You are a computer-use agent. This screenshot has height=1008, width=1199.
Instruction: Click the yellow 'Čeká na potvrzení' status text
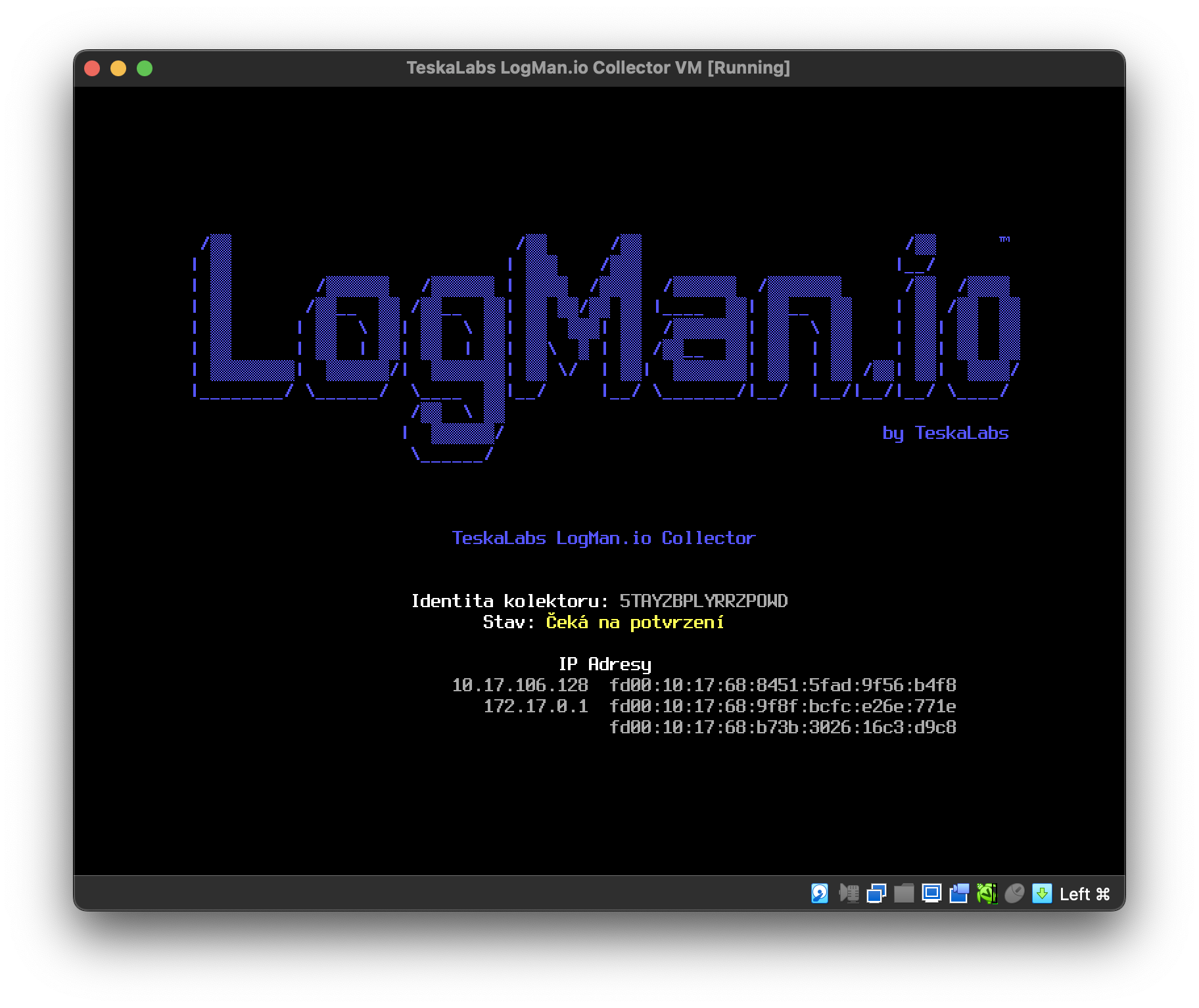coord(634,622)
